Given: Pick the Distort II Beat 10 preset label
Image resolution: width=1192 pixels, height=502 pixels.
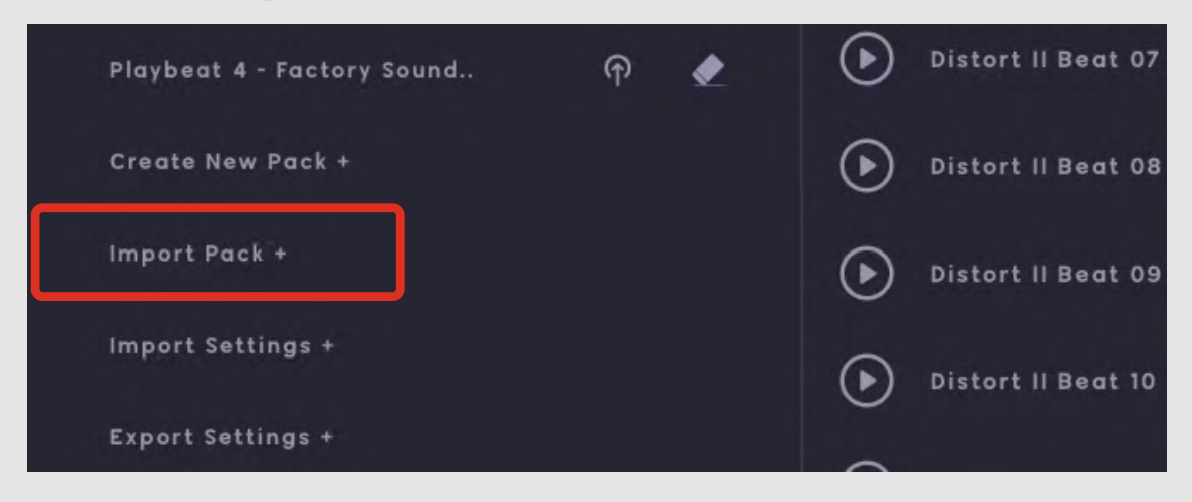Looking at the screenshot, I should click(x=1044, y=381).
